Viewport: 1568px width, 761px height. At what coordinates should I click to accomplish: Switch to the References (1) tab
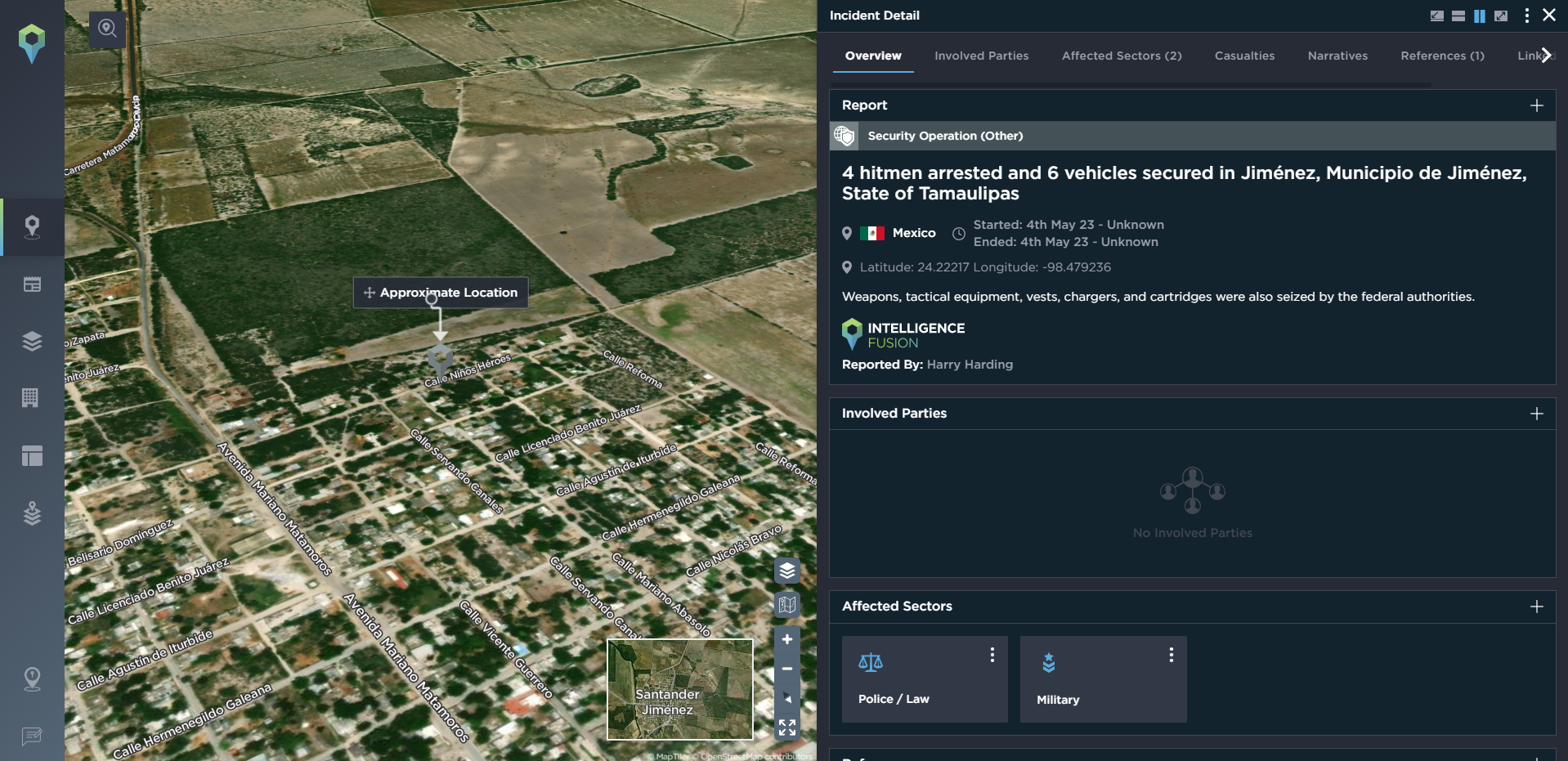coord(1442,56)
